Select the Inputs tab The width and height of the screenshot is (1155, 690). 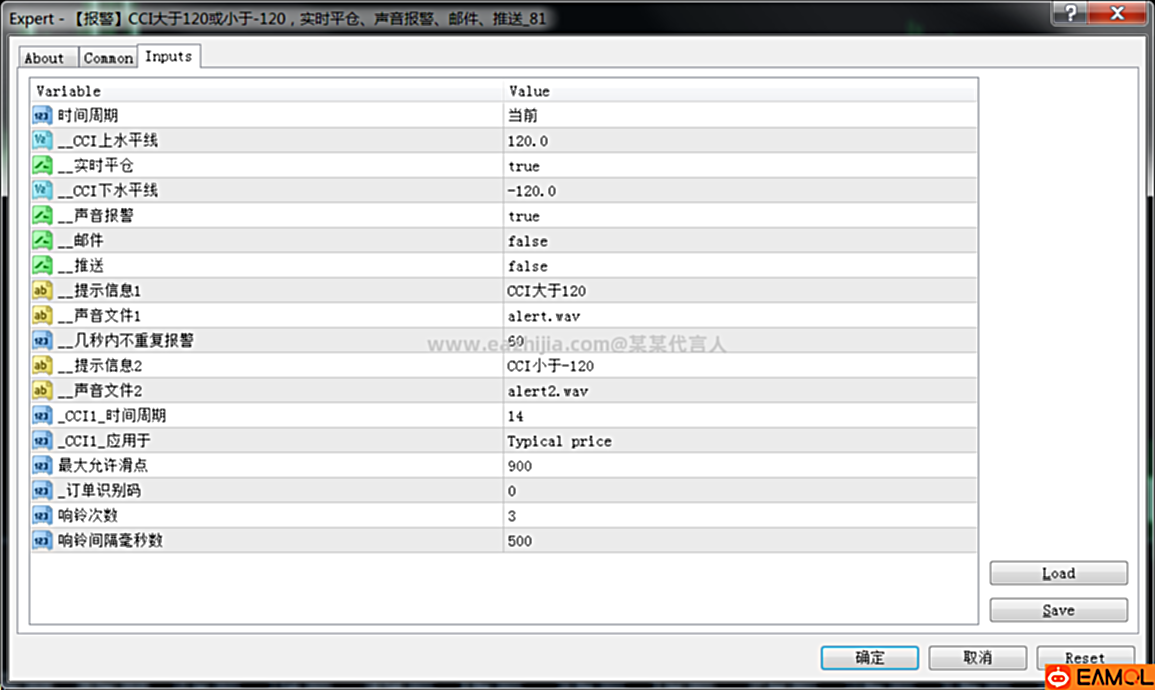169,57
